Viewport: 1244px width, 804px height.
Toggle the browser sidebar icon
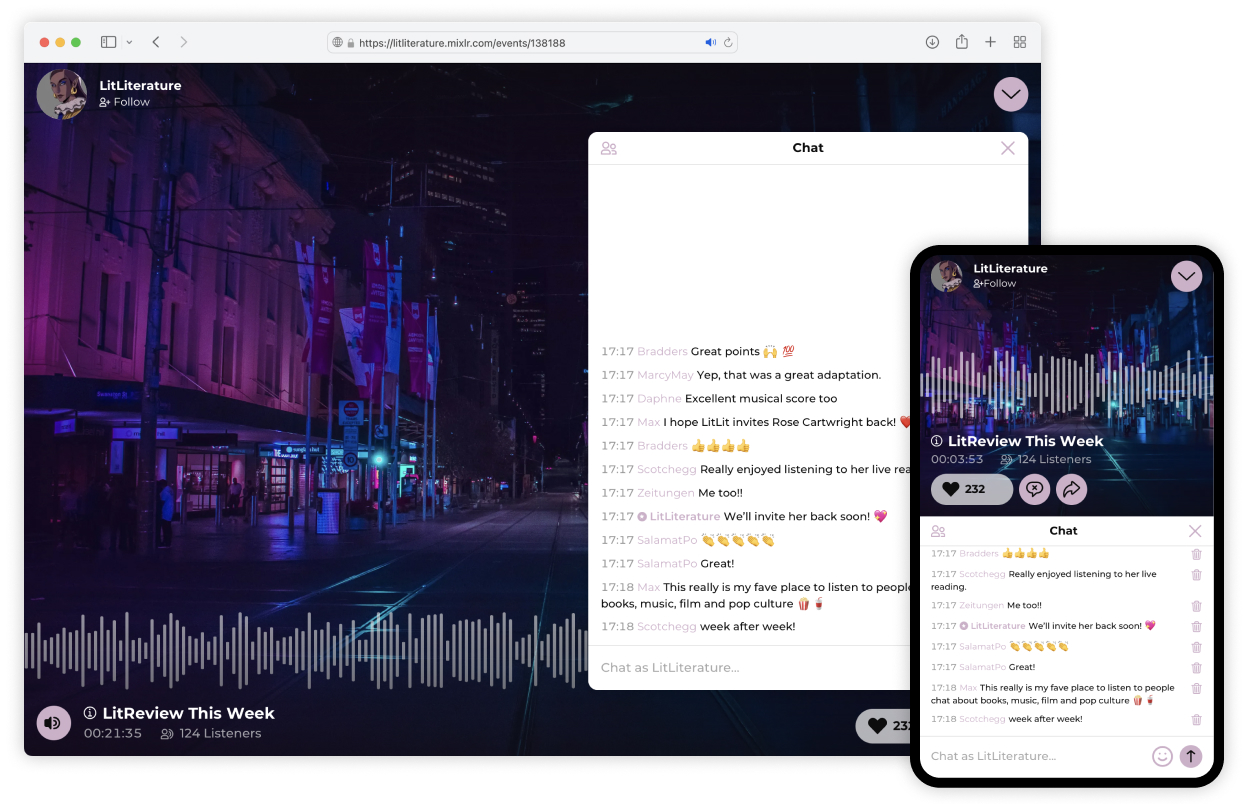(x=108, y=42)
